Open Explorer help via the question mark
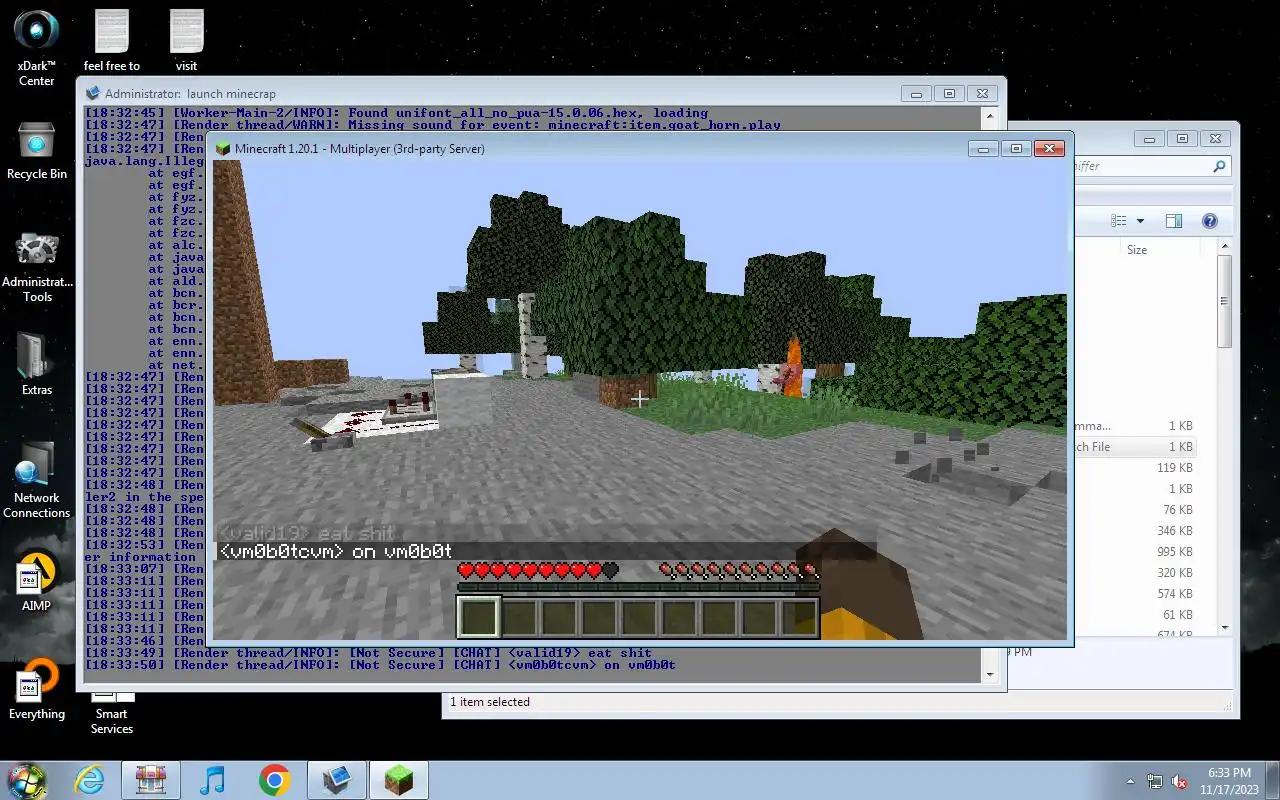The image size is (1280, 800). (x=1209, y=221)
